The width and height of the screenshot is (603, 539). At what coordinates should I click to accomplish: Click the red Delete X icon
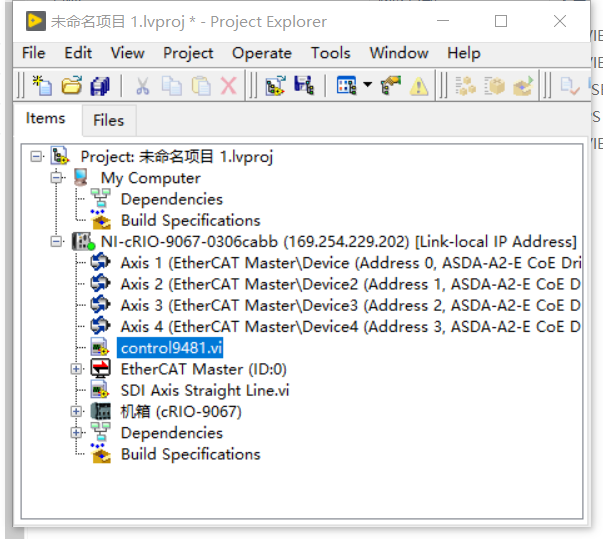[229, 85]
